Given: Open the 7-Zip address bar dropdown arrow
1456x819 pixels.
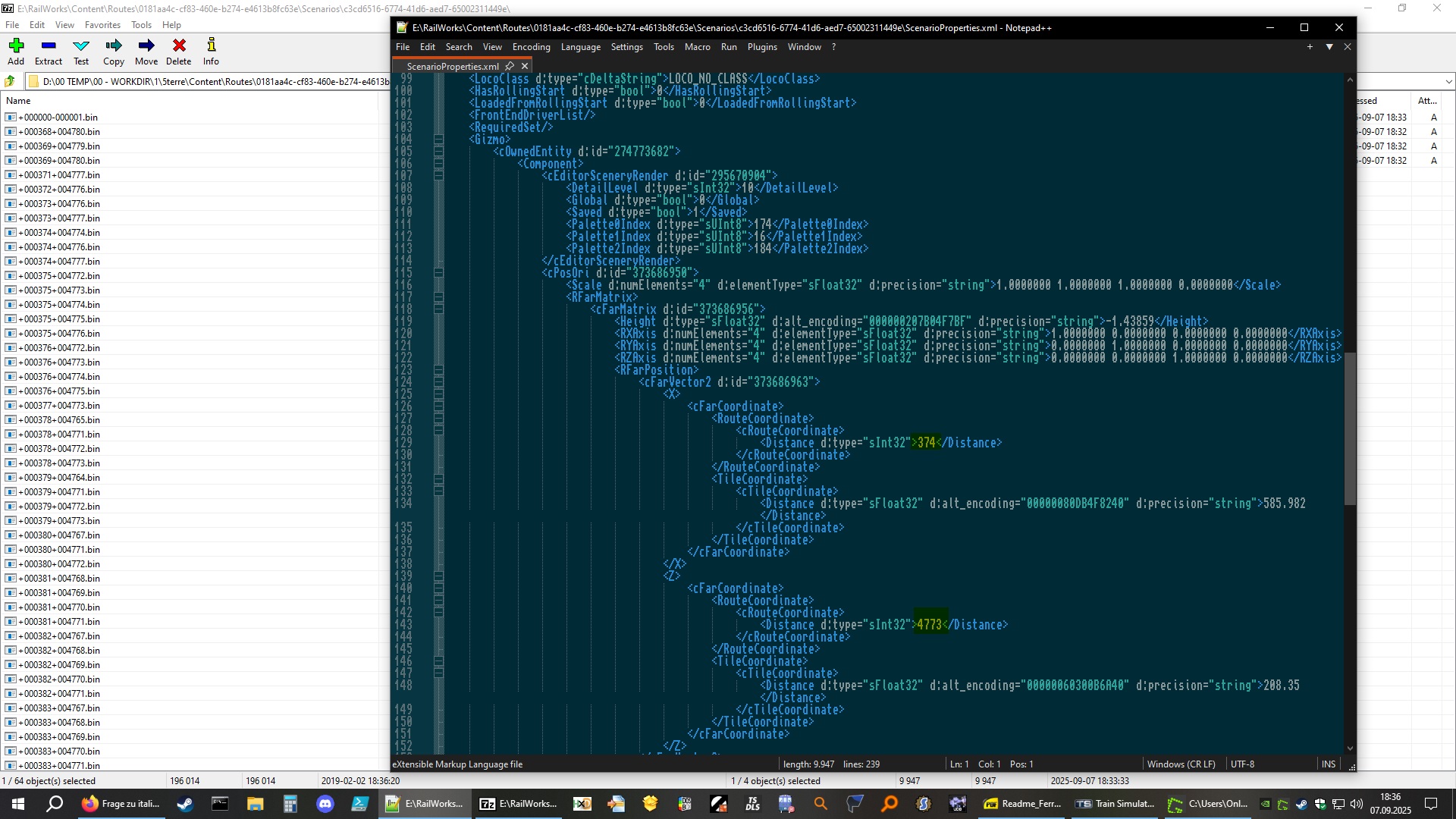Looking at the screenshot, I should (x=1448, y=82).
